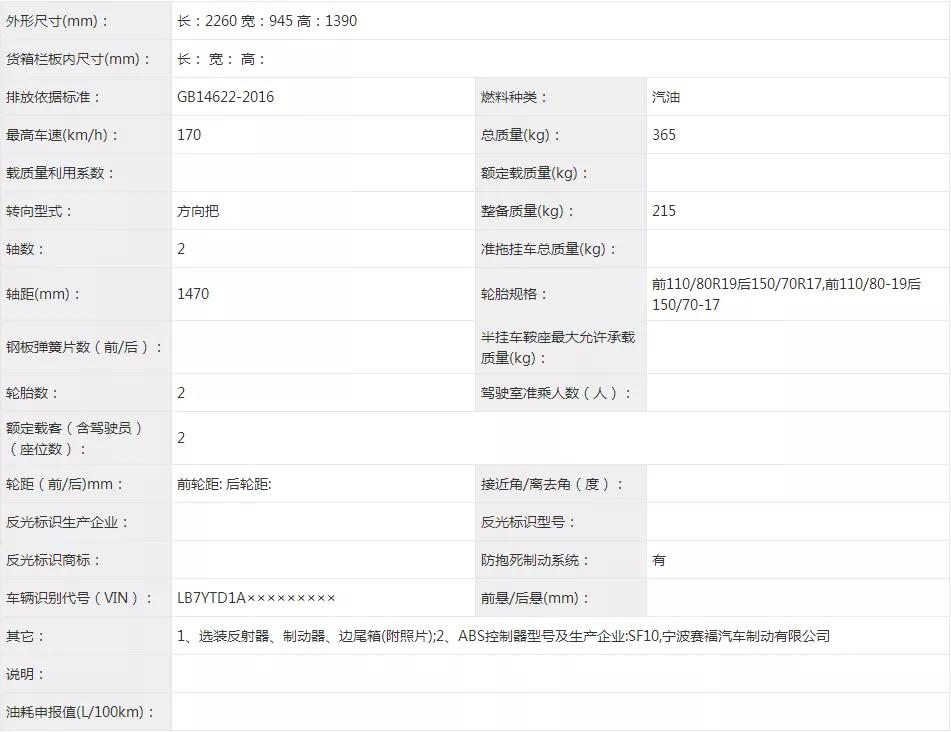This screenshot has width=951, height=732.
Task: Select the steering type value 方向把
Action: [x=198, y=211]
